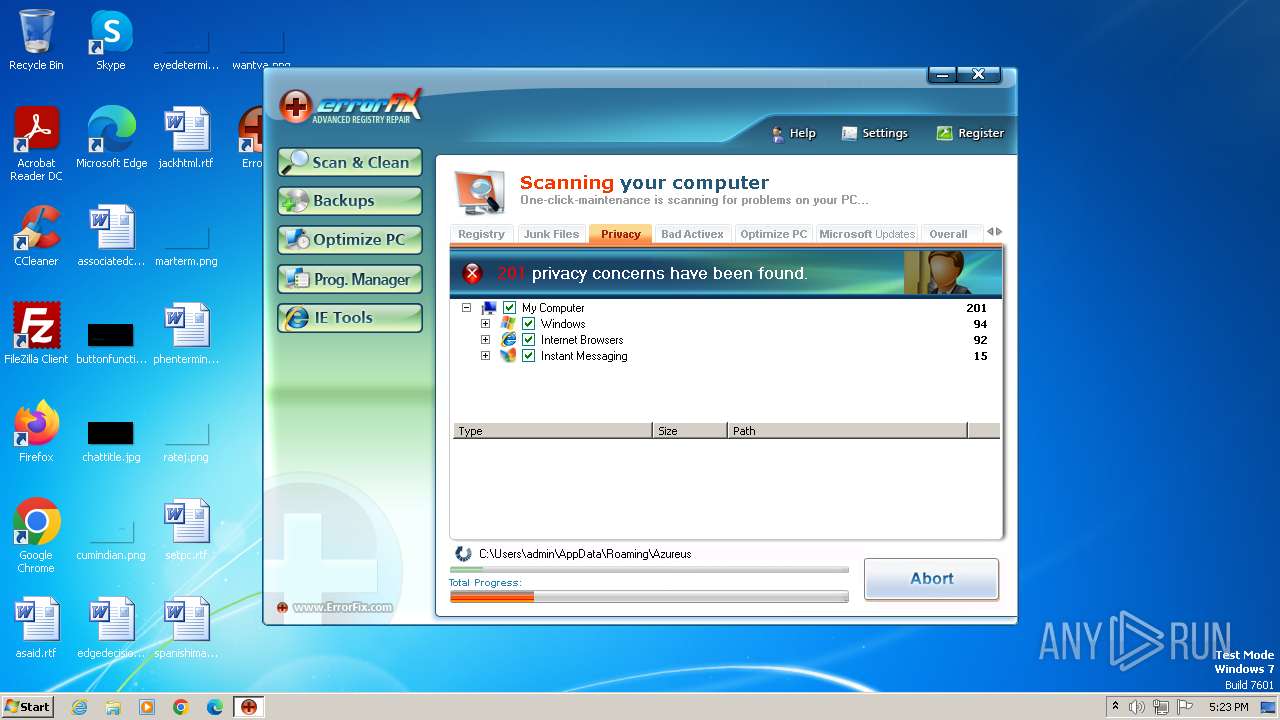Open Chrome from the taskbar
Image resolution: width=1280 pixels, height=720 pixels.
pyautogui.click(x=181, y=707)
